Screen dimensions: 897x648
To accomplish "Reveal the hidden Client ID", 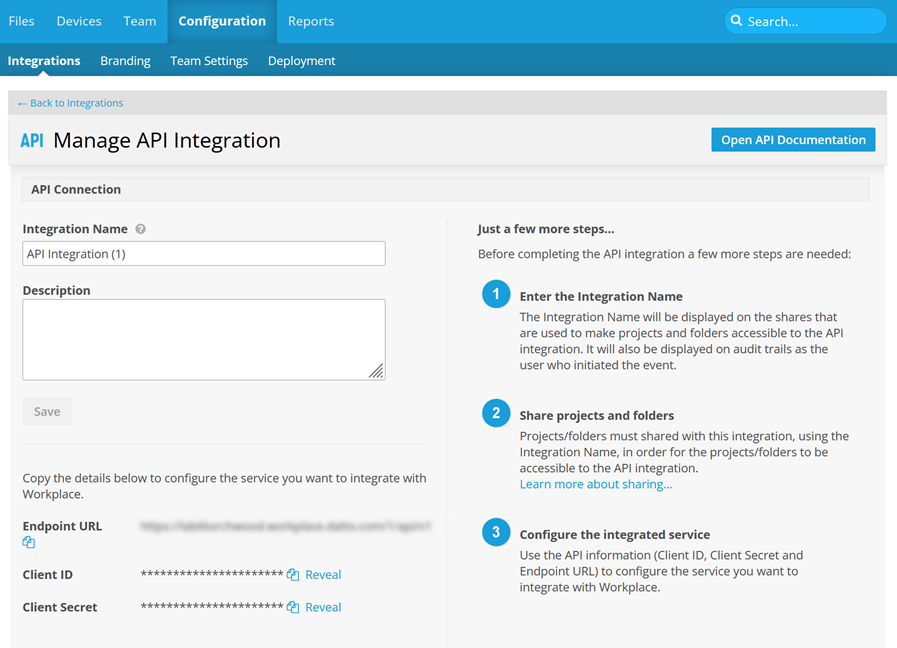I will point(323,575).
